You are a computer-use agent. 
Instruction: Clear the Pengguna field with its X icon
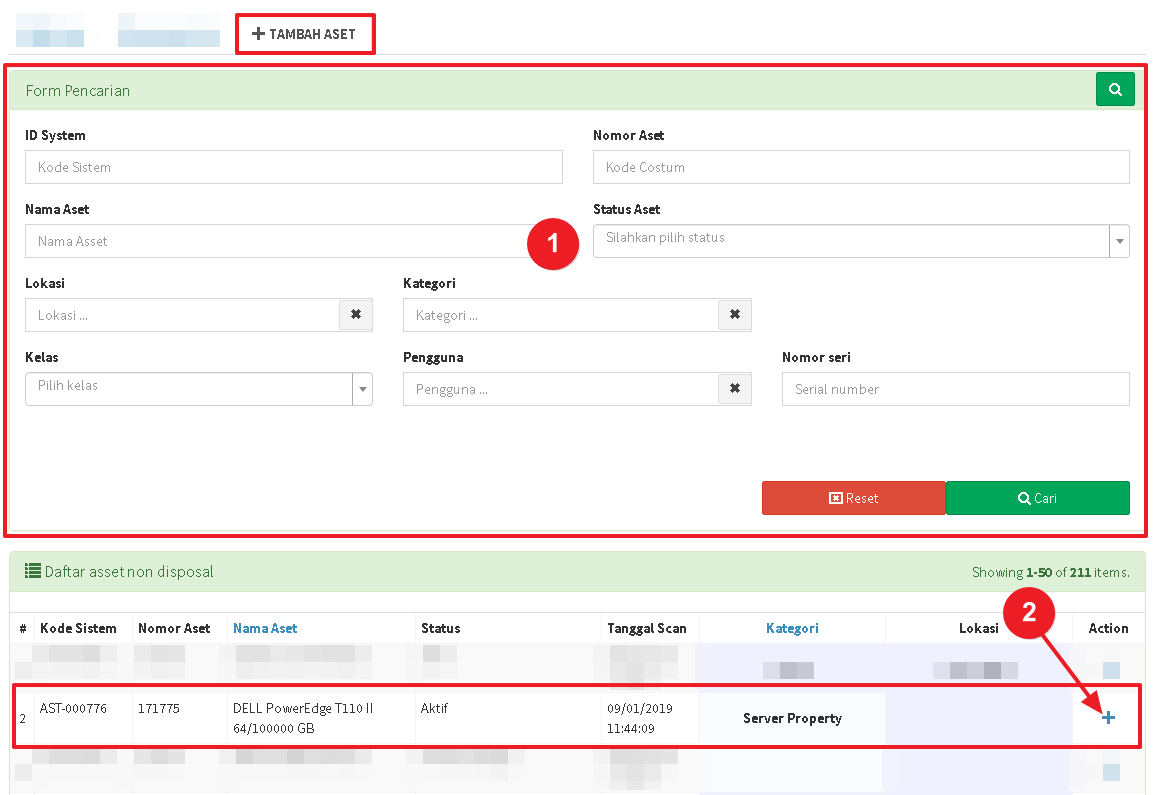[x=734, y=389]
